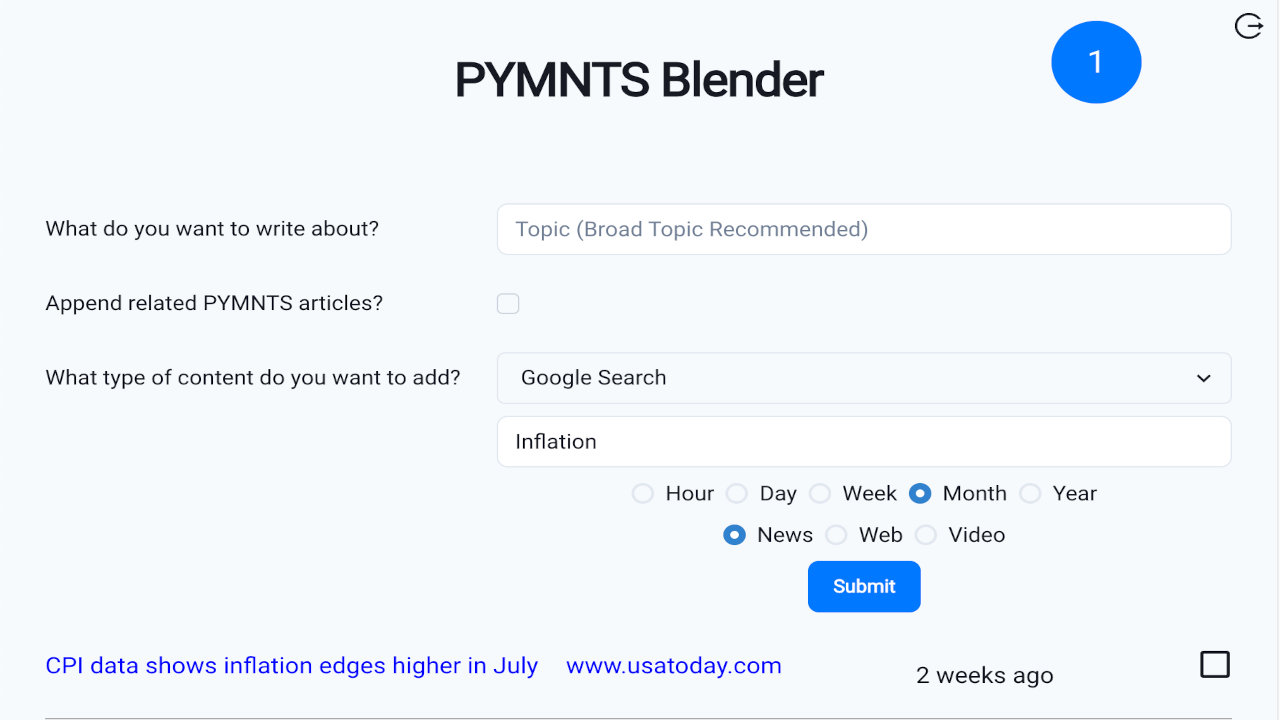Switch search type to Video
The width and height of the screenshot is (1280, 720).
pyautogui.click(x=926, y=535)
